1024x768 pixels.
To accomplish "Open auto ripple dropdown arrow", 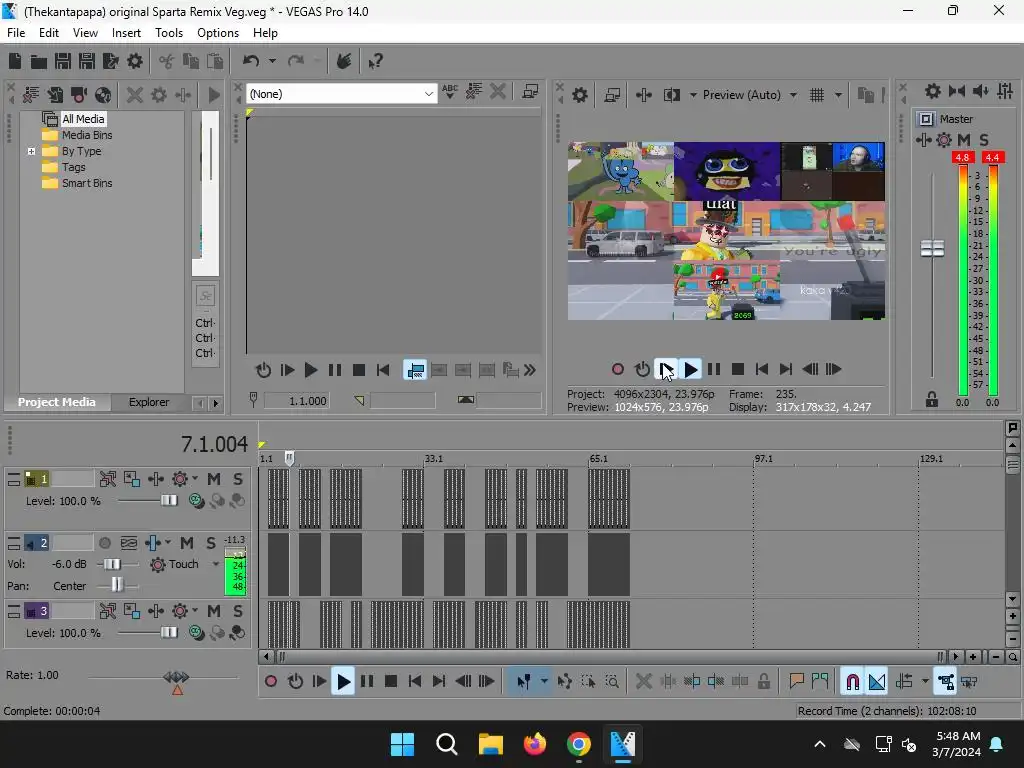I will [x=925, y=682].
